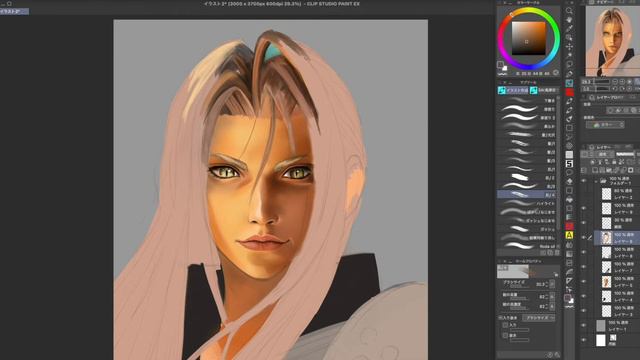Select the rectangle Figure tool icon

coord(569,128)
